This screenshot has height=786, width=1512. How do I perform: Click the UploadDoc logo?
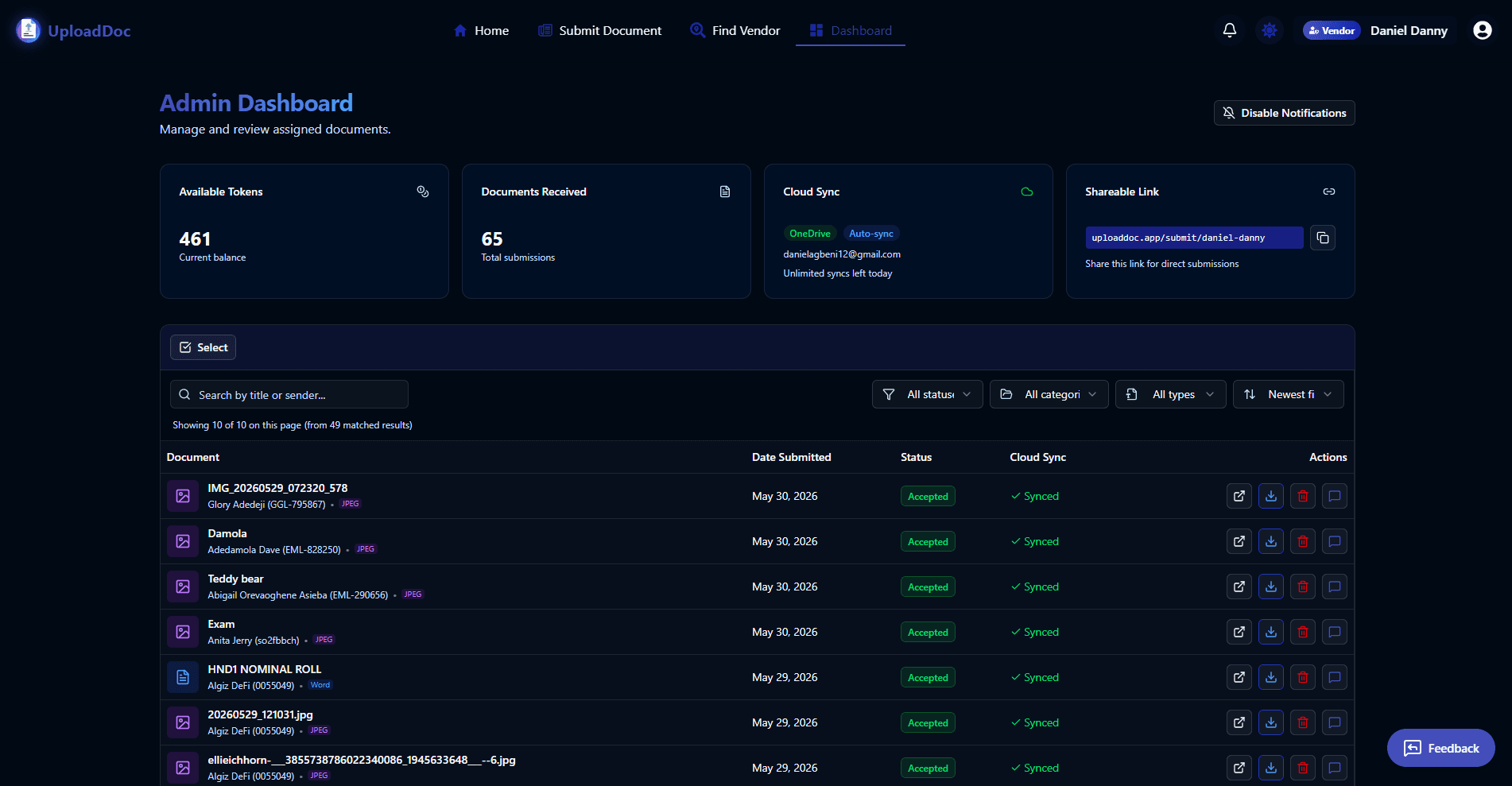click(73, 30)
